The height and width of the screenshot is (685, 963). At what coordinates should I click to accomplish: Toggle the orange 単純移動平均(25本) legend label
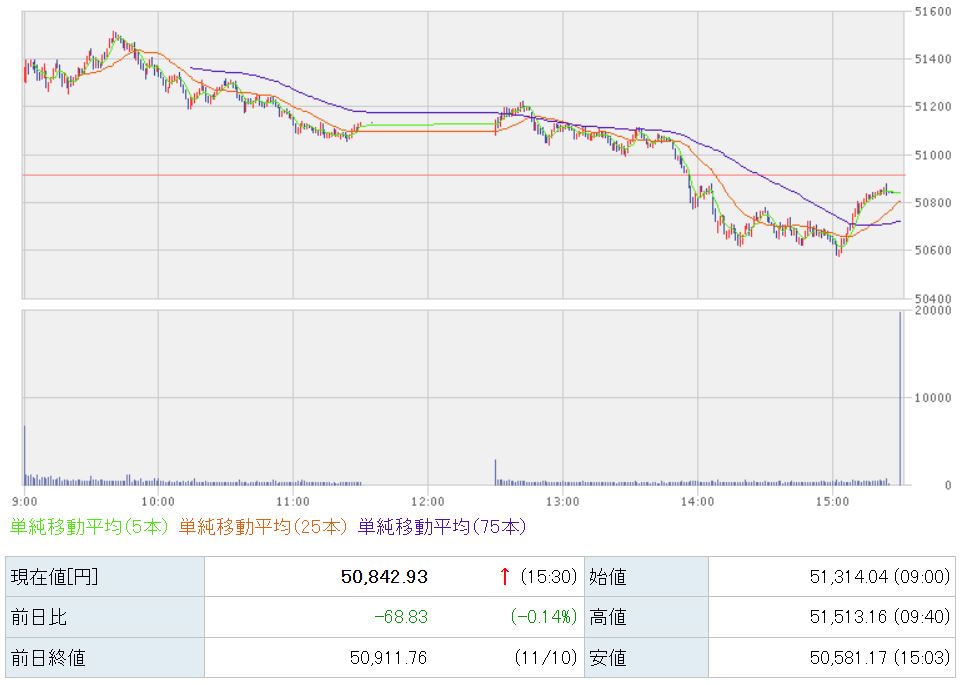coord(264,526)
